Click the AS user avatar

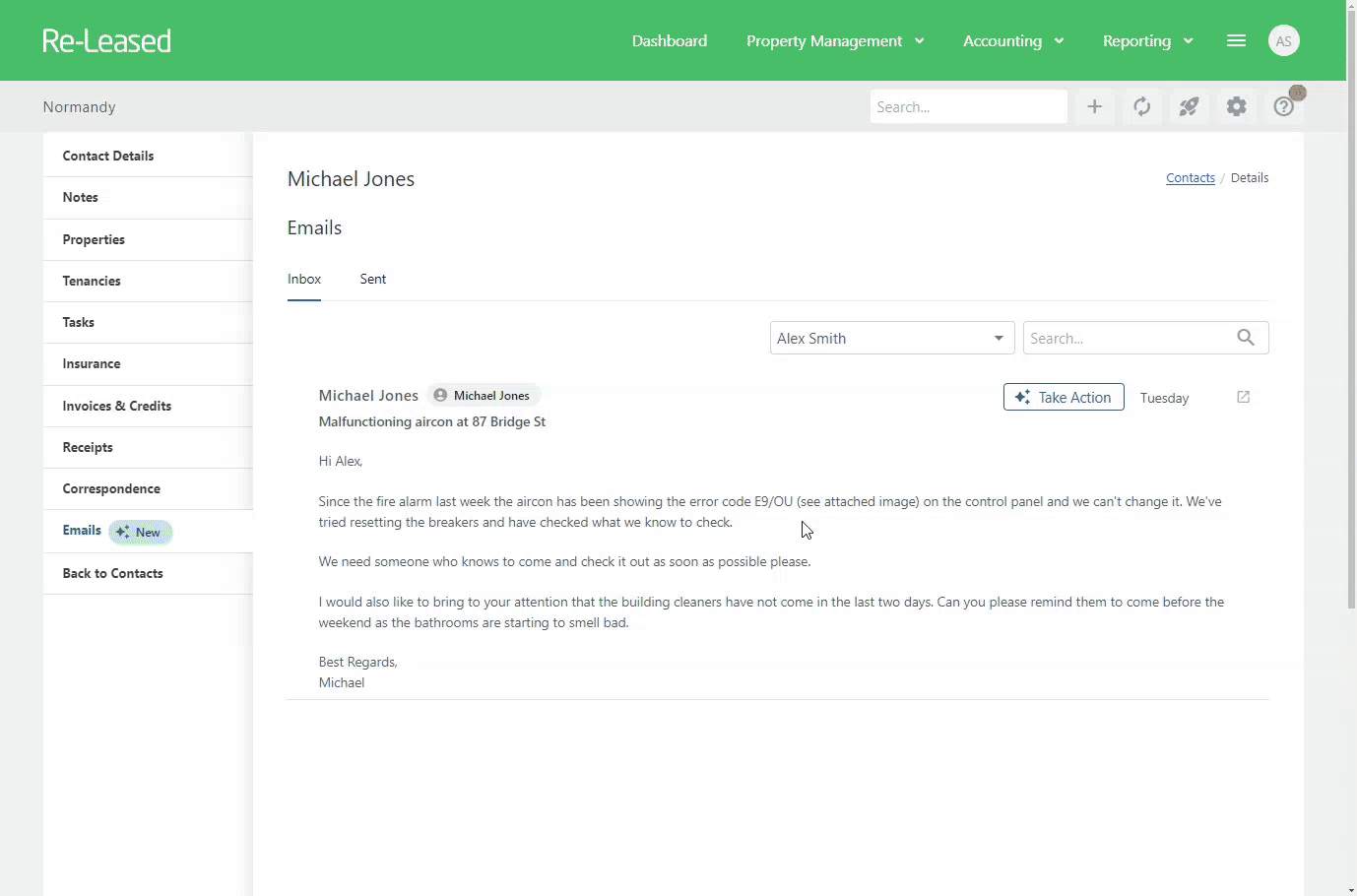(x=1283, y=40)
